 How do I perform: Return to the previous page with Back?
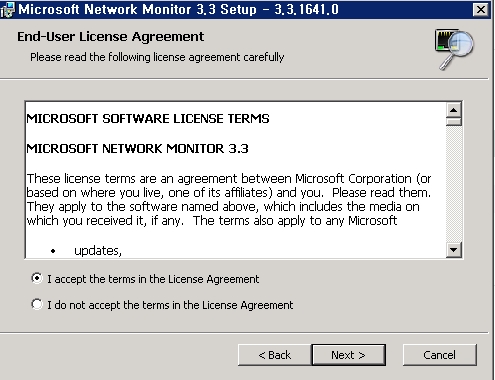pos(275,355)
